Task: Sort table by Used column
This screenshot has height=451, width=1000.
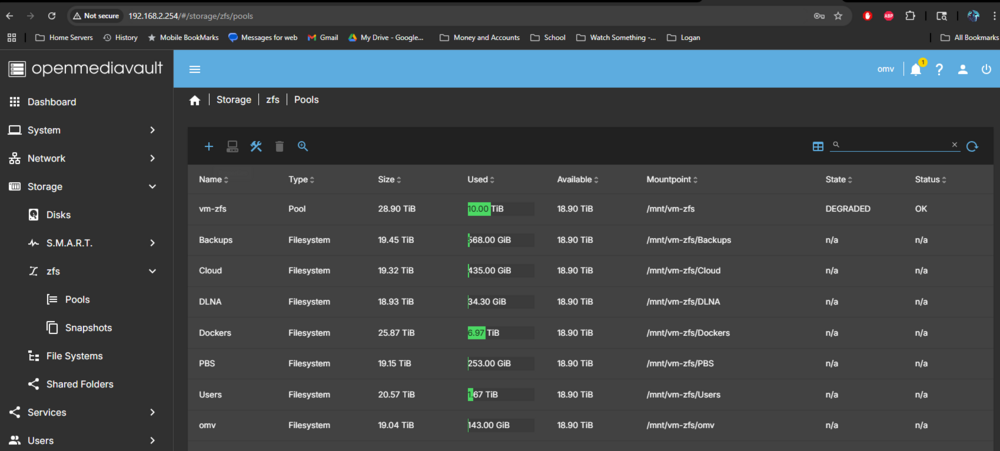Action: coord(482,180)
